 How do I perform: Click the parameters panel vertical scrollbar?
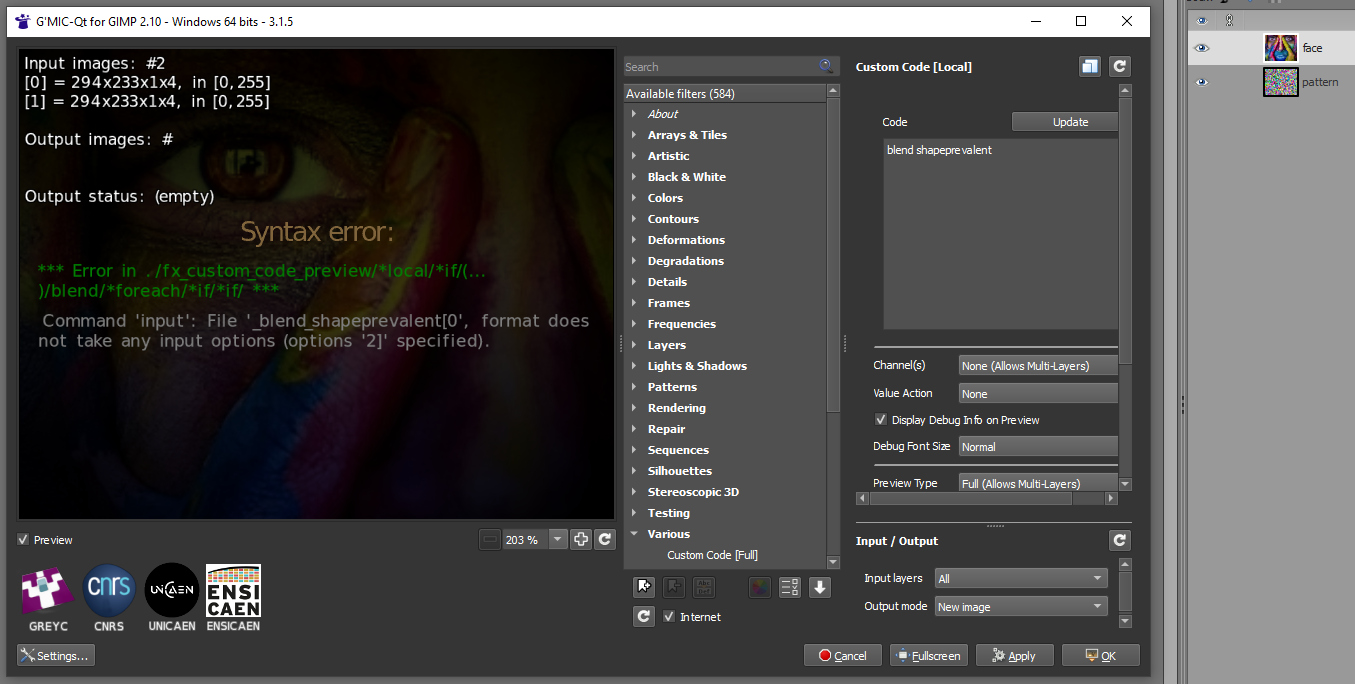[x=1125, y=230]
